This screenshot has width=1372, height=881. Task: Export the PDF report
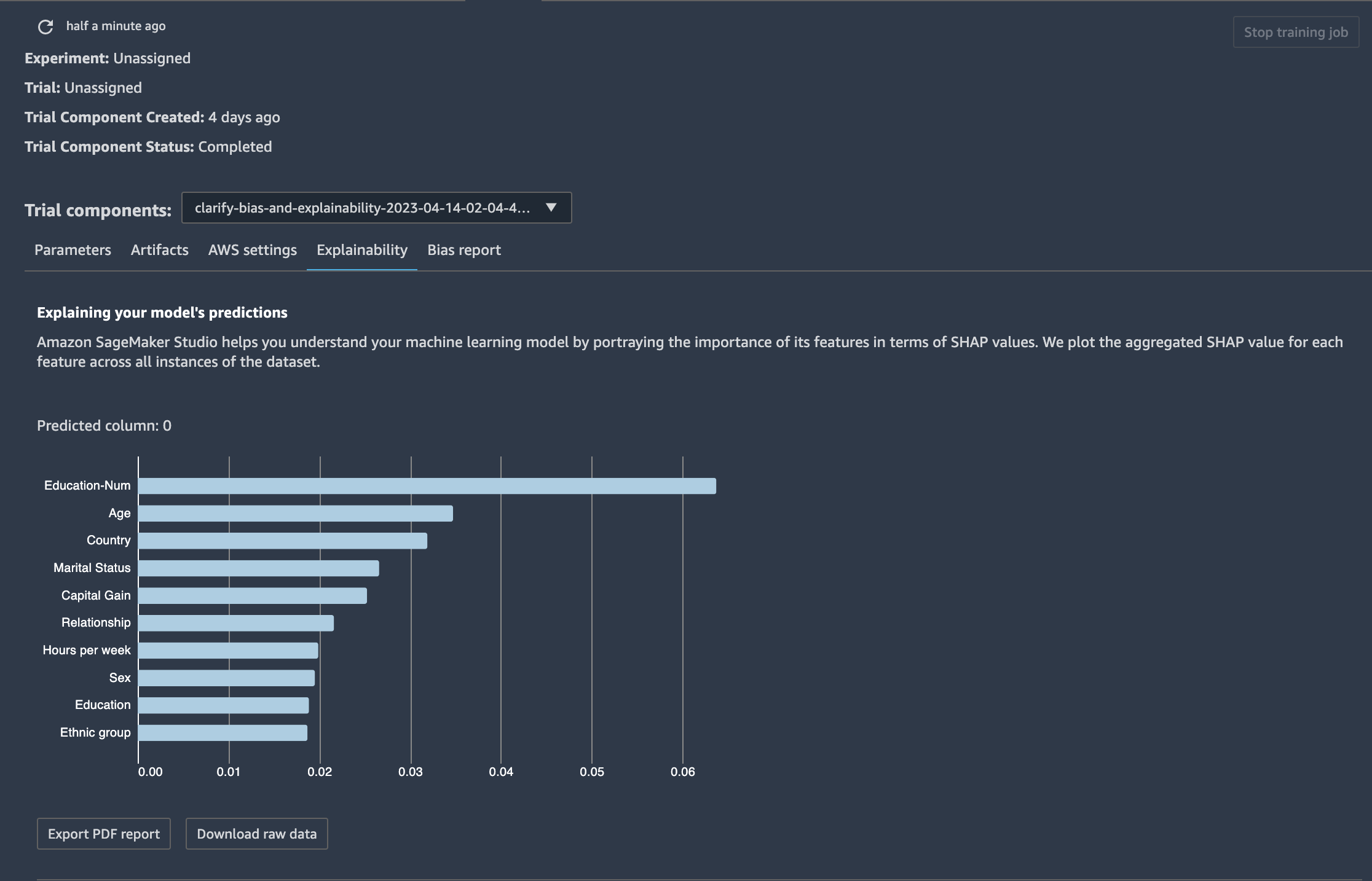[x=104, y=834]
